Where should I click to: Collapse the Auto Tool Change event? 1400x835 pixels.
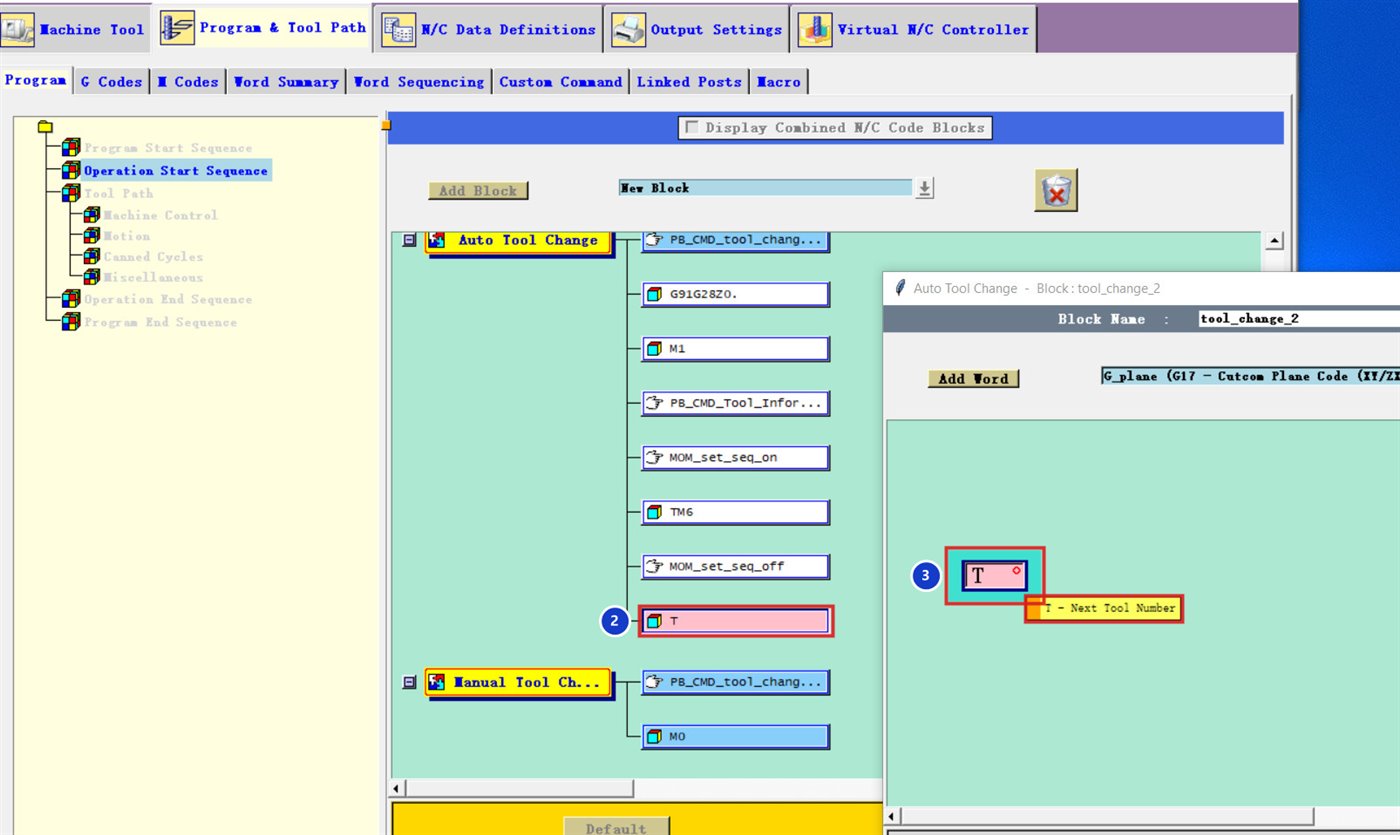pos(408,240)
